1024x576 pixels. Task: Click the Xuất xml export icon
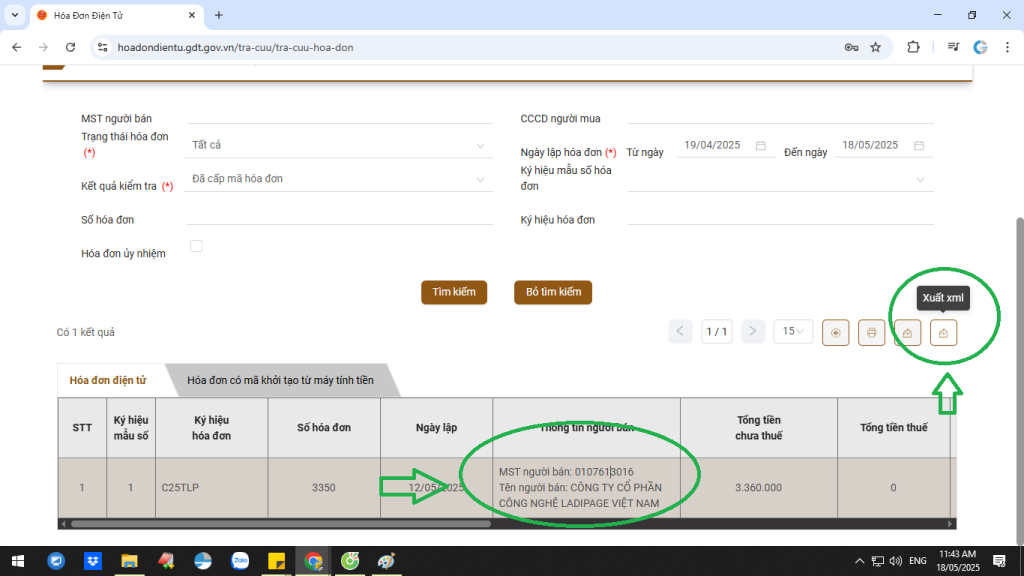click(943, 332)
